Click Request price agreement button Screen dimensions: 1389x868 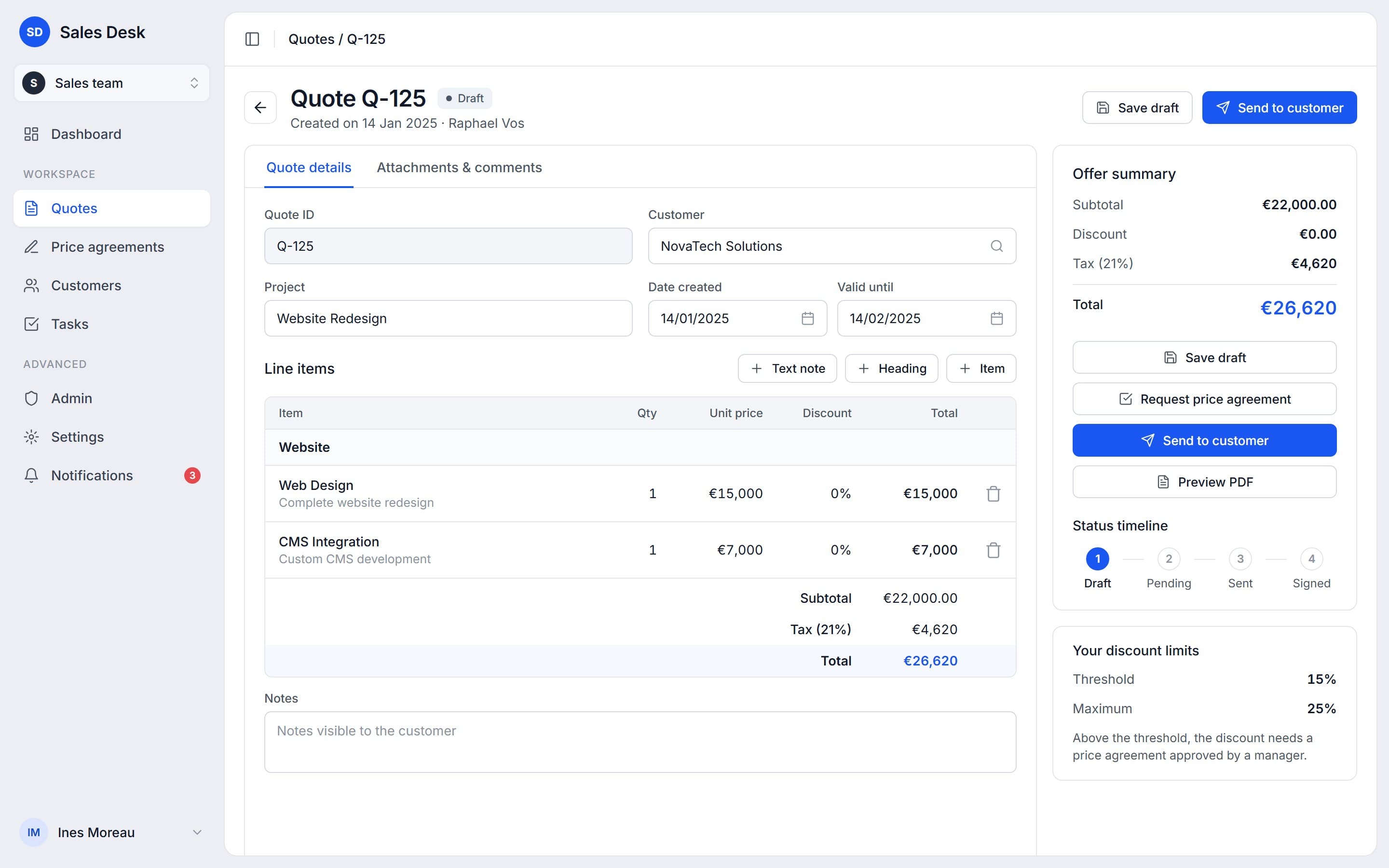coord(1204,399)
